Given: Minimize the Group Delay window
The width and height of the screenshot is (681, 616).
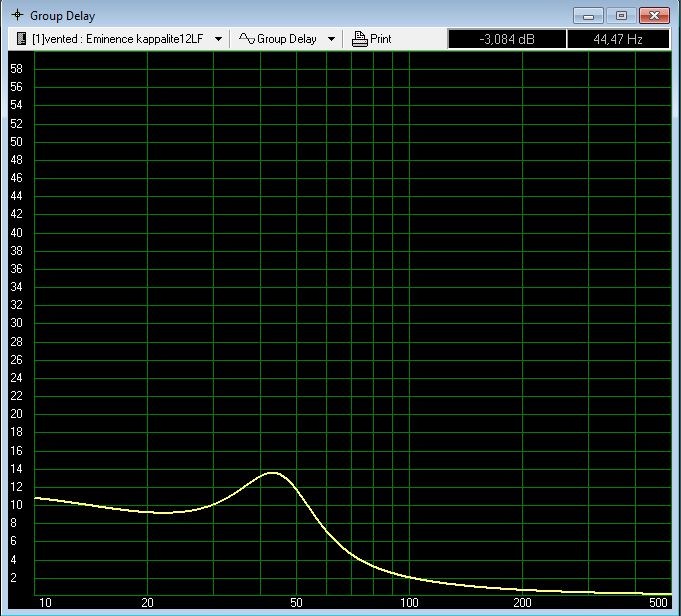Looking at the screenshot, I should point(589,15).
